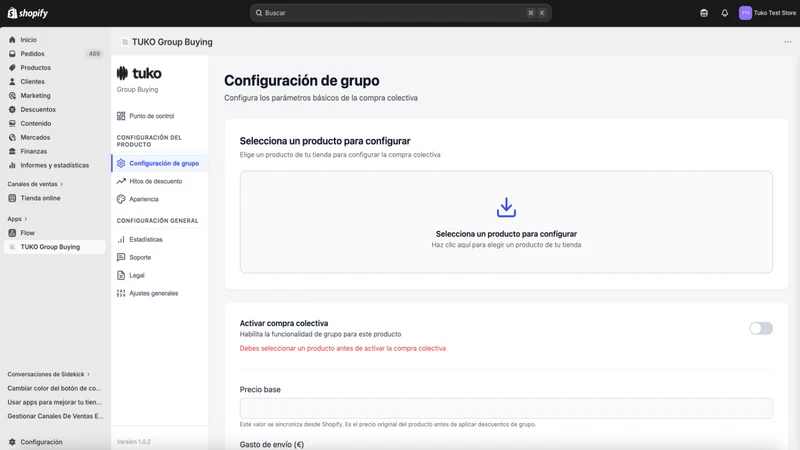
Task: Click the download icon in the product selector
Action: [x=506, y=208]
